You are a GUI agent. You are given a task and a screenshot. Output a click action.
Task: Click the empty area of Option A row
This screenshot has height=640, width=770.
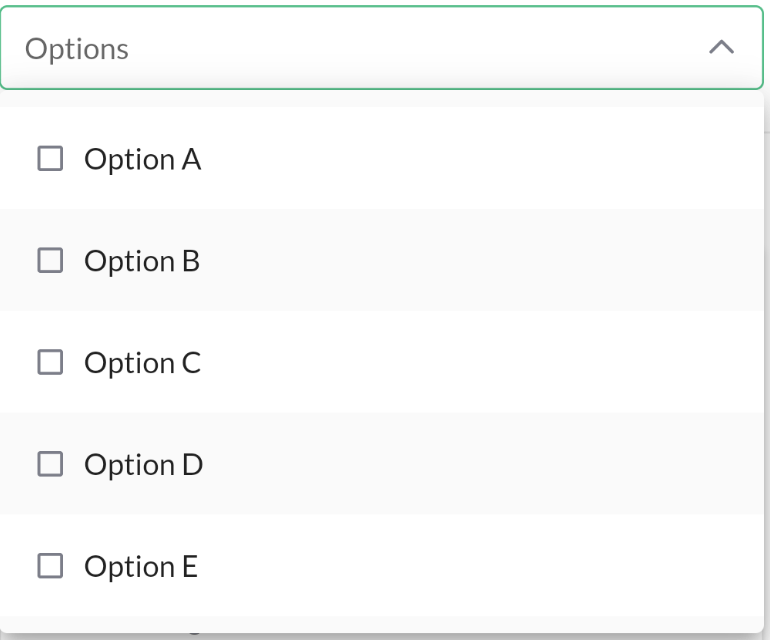[x=481, y=158]
